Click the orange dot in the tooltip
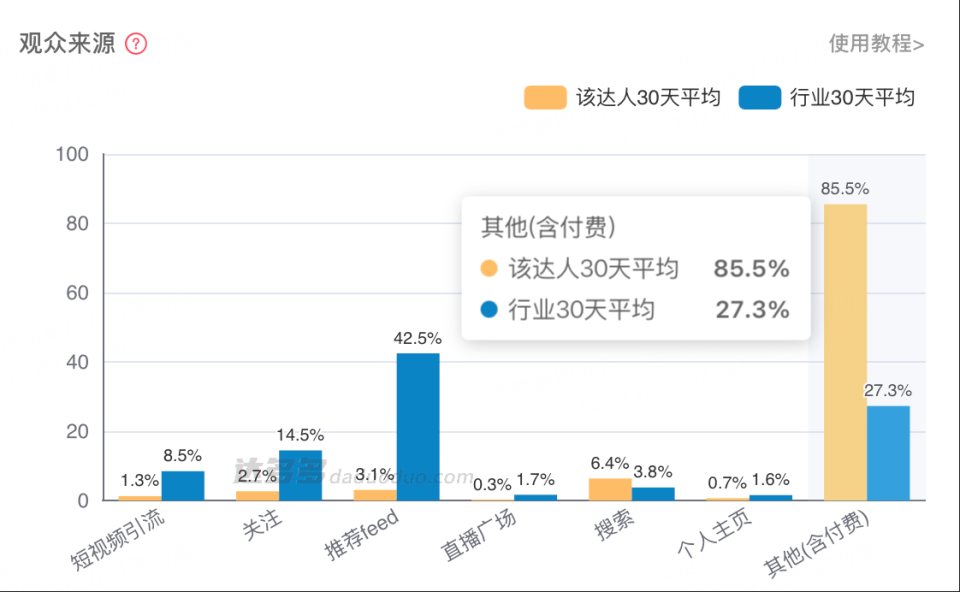Viewport: 960px width, 592px height. [489, 269]
